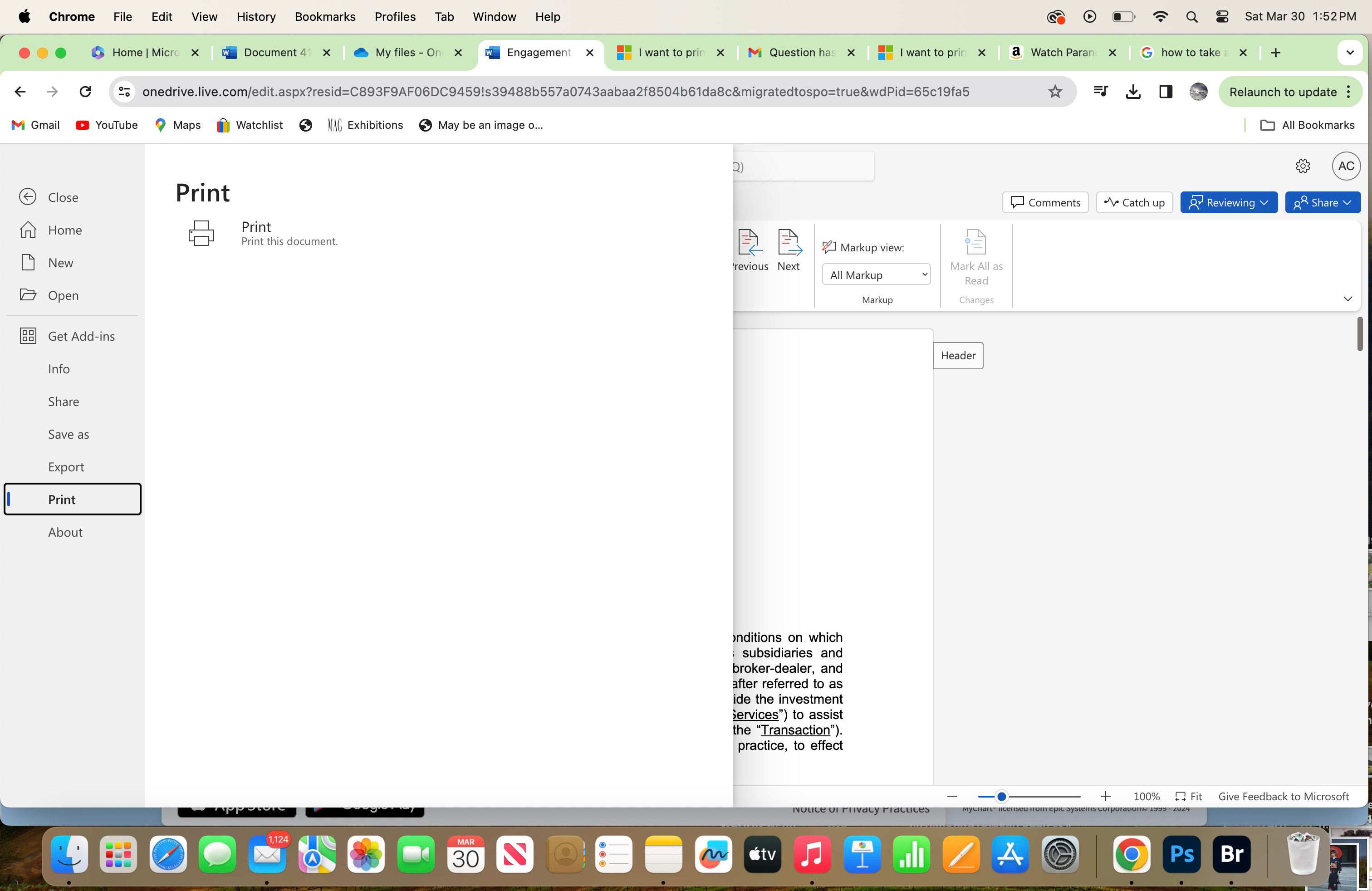Click the AC account avatar
1372x891 pixels.
pyautogui.click(x=1346, y=166)
